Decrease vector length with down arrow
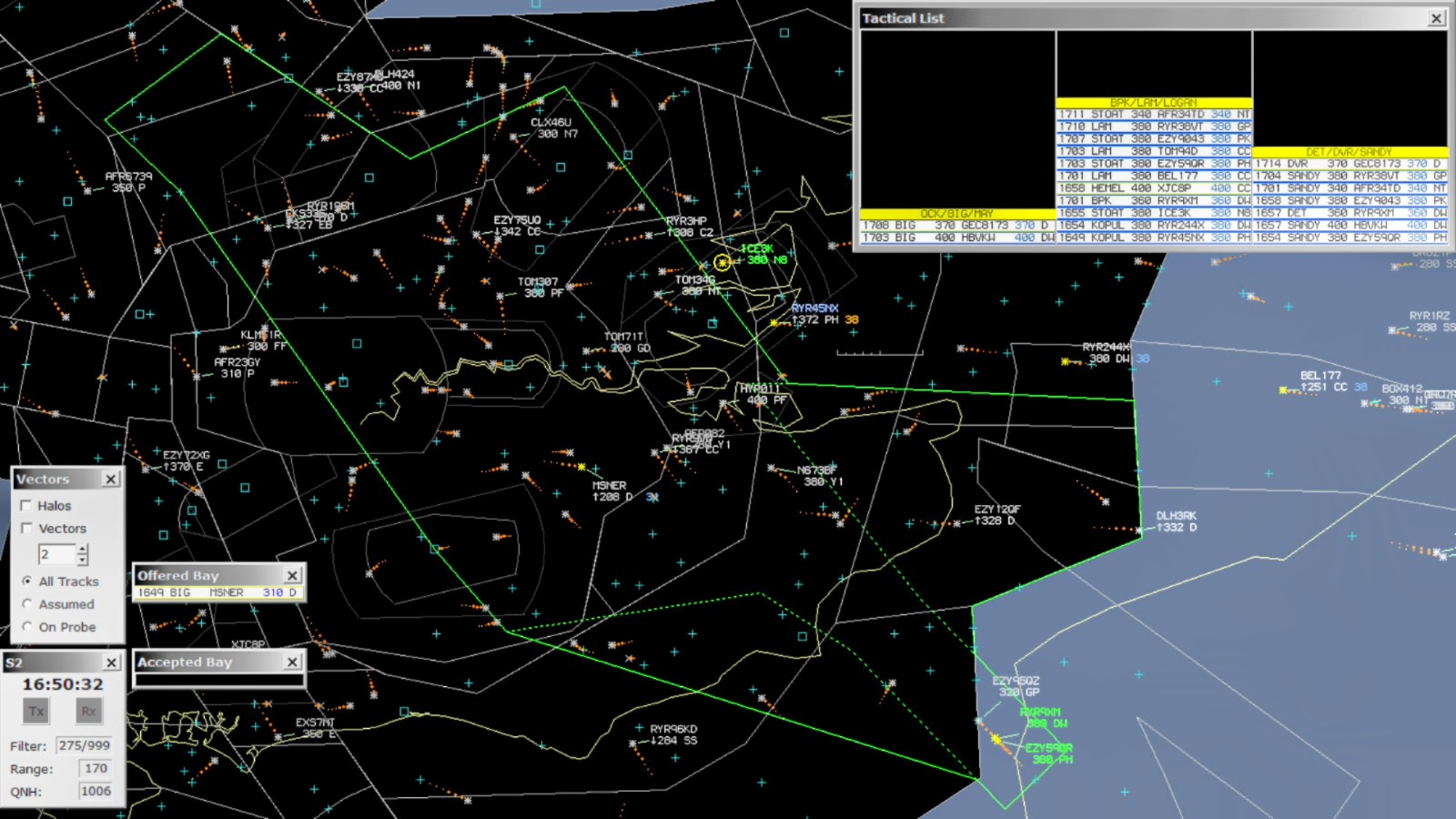The width and height of the screenshot is (1456, 819). 83,560
